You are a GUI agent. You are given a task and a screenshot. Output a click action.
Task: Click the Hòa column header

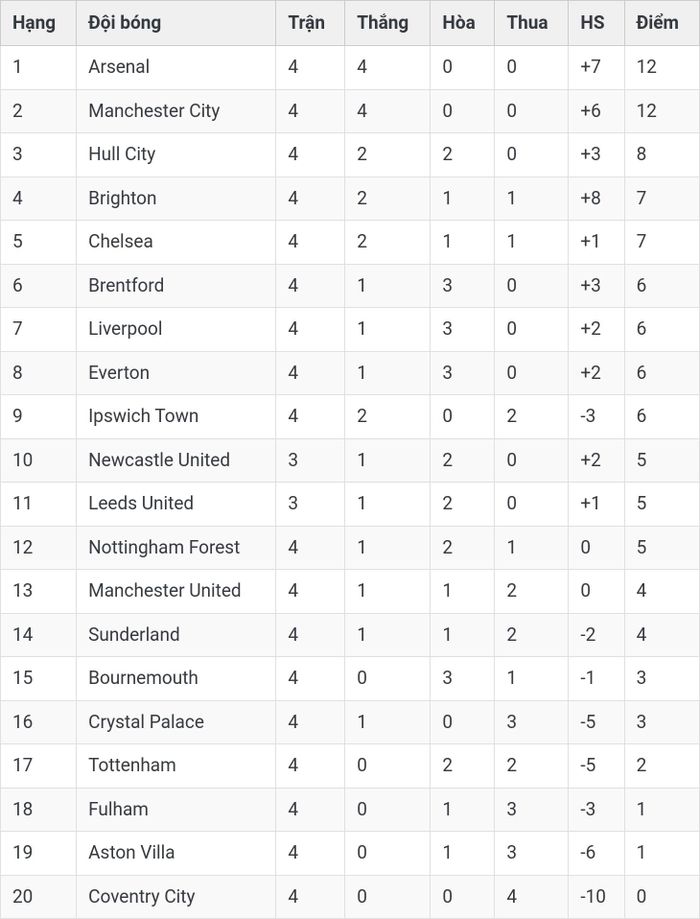pos(458,23)
